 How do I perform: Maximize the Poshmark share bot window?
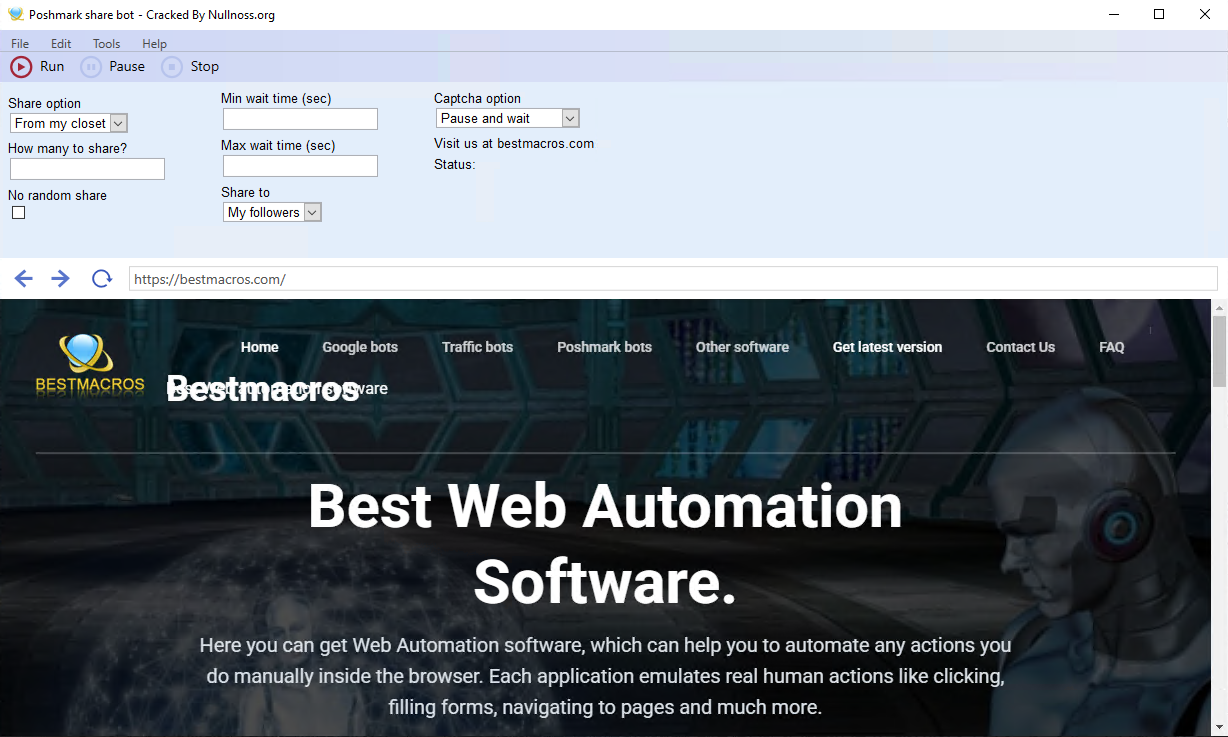1159,15
